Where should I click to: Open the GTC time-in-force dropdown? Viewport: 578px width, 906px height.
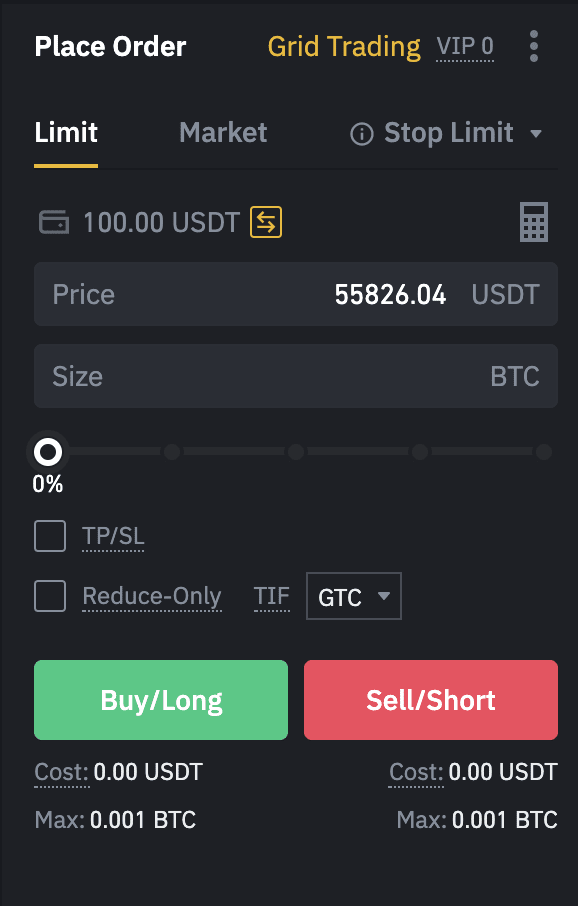coord(354,596)
